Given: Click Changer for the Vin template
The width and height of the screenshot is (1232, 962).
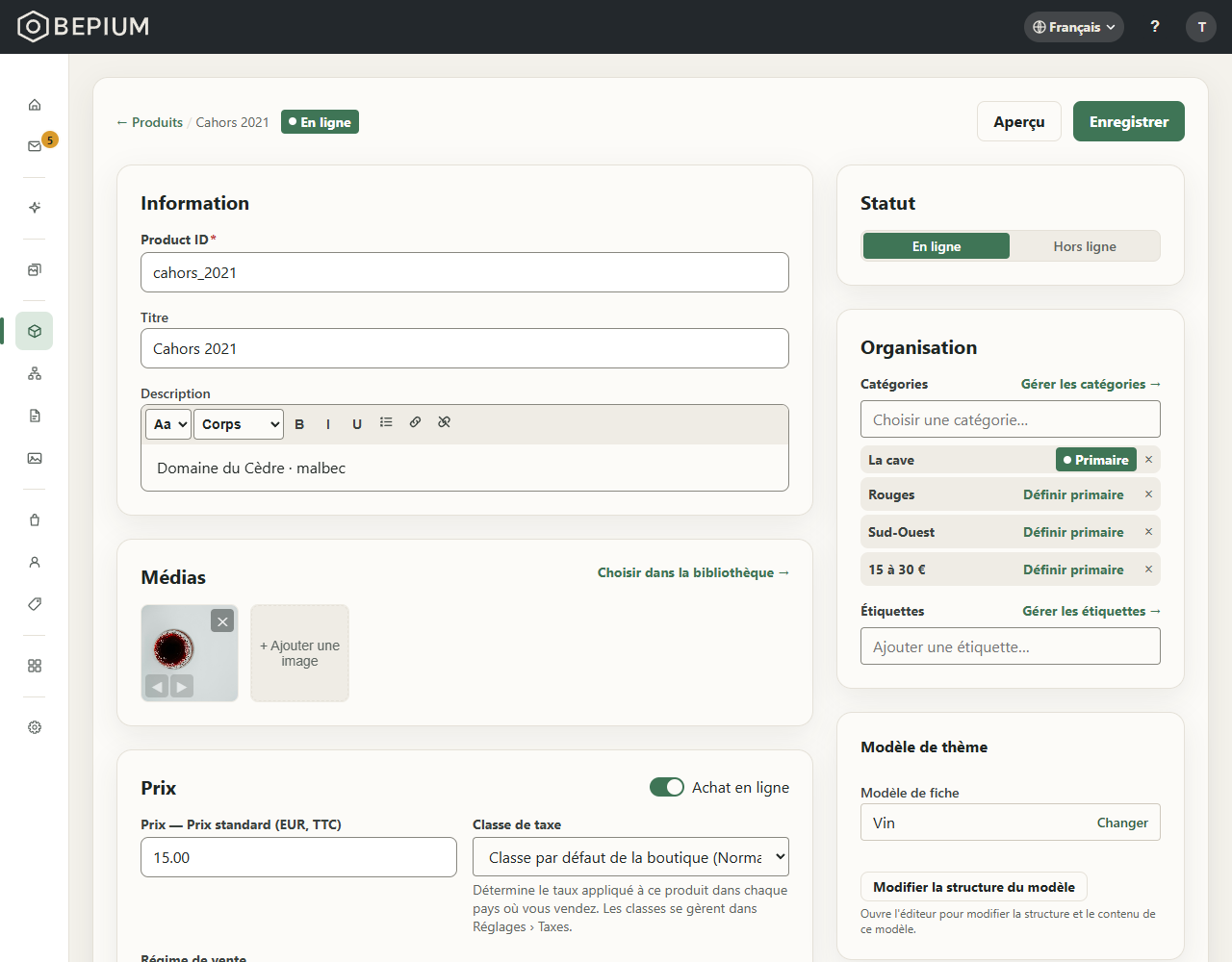Looking at the screenshot, I should click(1122, 823).
